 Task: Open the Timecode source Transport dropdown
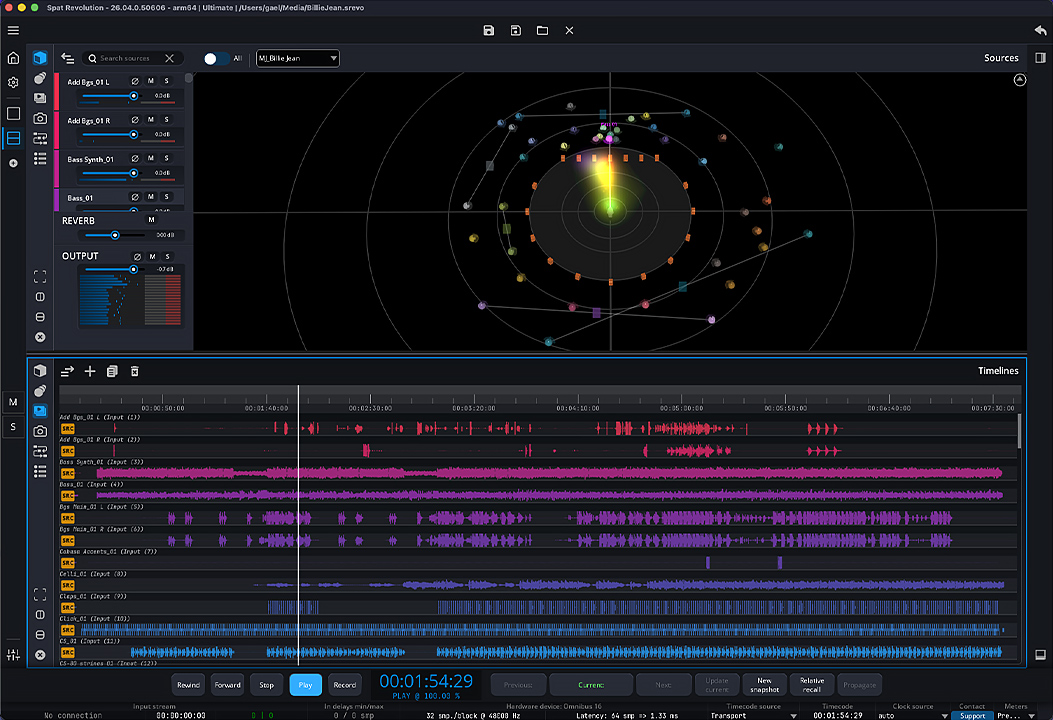[x=752, y=715]
